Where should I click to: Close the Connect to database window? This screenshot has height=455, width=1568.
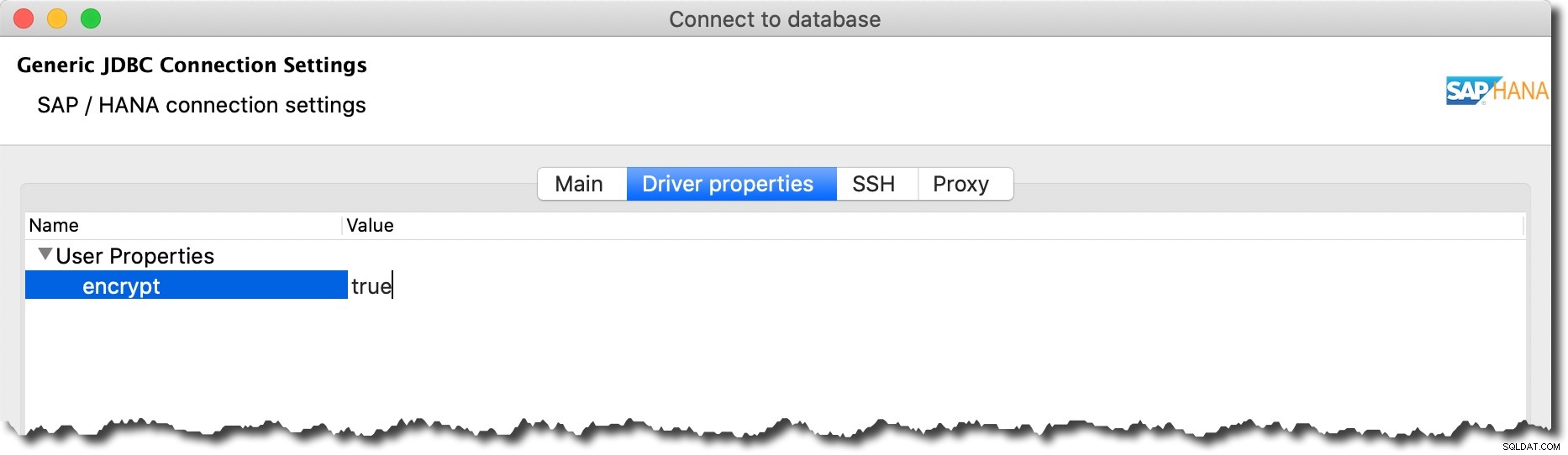click(24, 18)
